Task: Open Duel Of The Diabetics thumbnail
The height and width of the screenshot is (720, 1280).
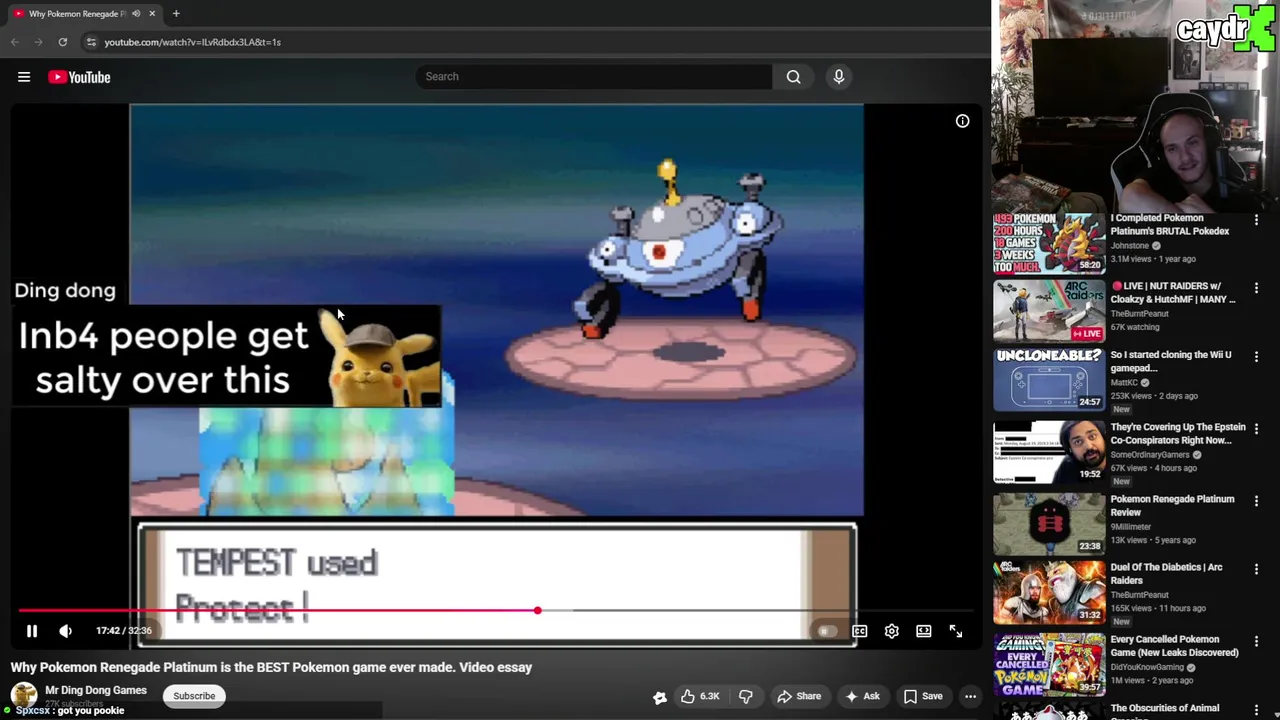Action: click(x=1049, y=592)
